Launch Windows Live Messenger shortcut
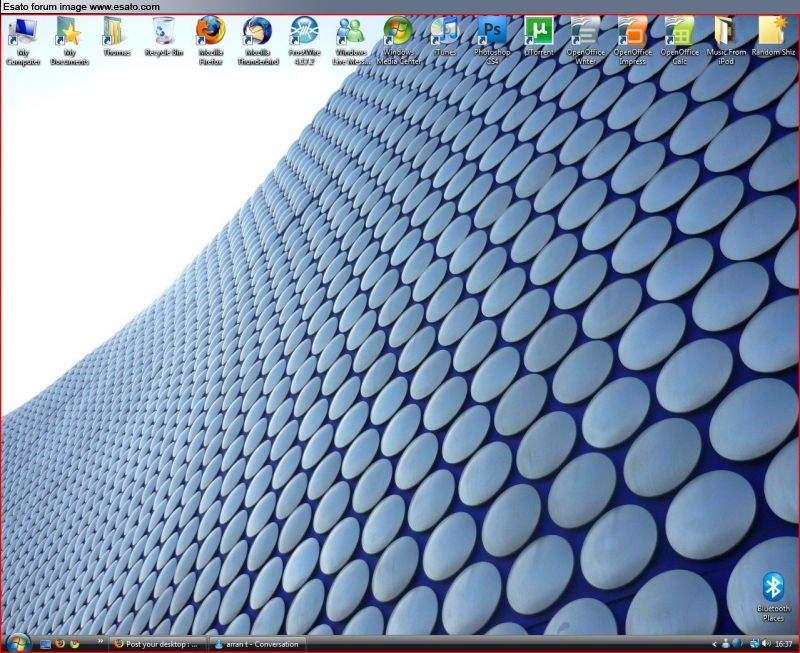This screenshot has width=800, height=653. (x=351, y=32)
